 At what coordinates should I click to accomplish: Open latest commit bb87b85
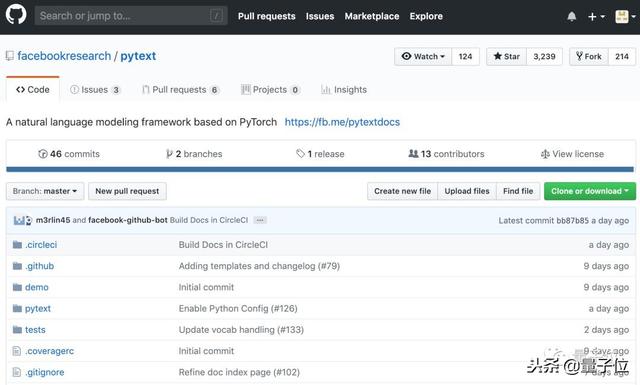(572, 220)
